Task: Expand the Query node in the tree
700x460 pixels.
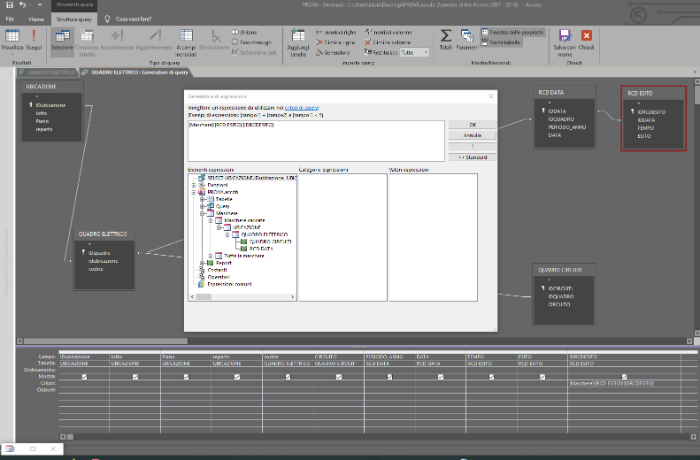Action: [202, 206]
